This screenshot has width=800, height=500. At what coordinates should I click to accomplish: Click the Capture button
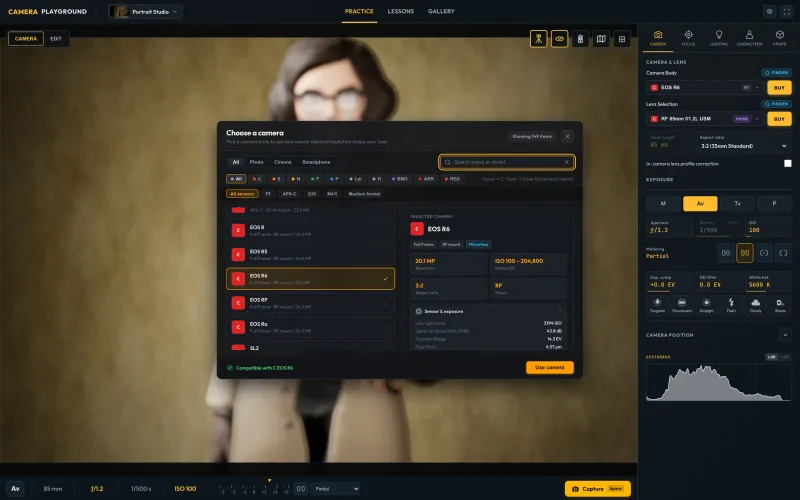[597, 489]
